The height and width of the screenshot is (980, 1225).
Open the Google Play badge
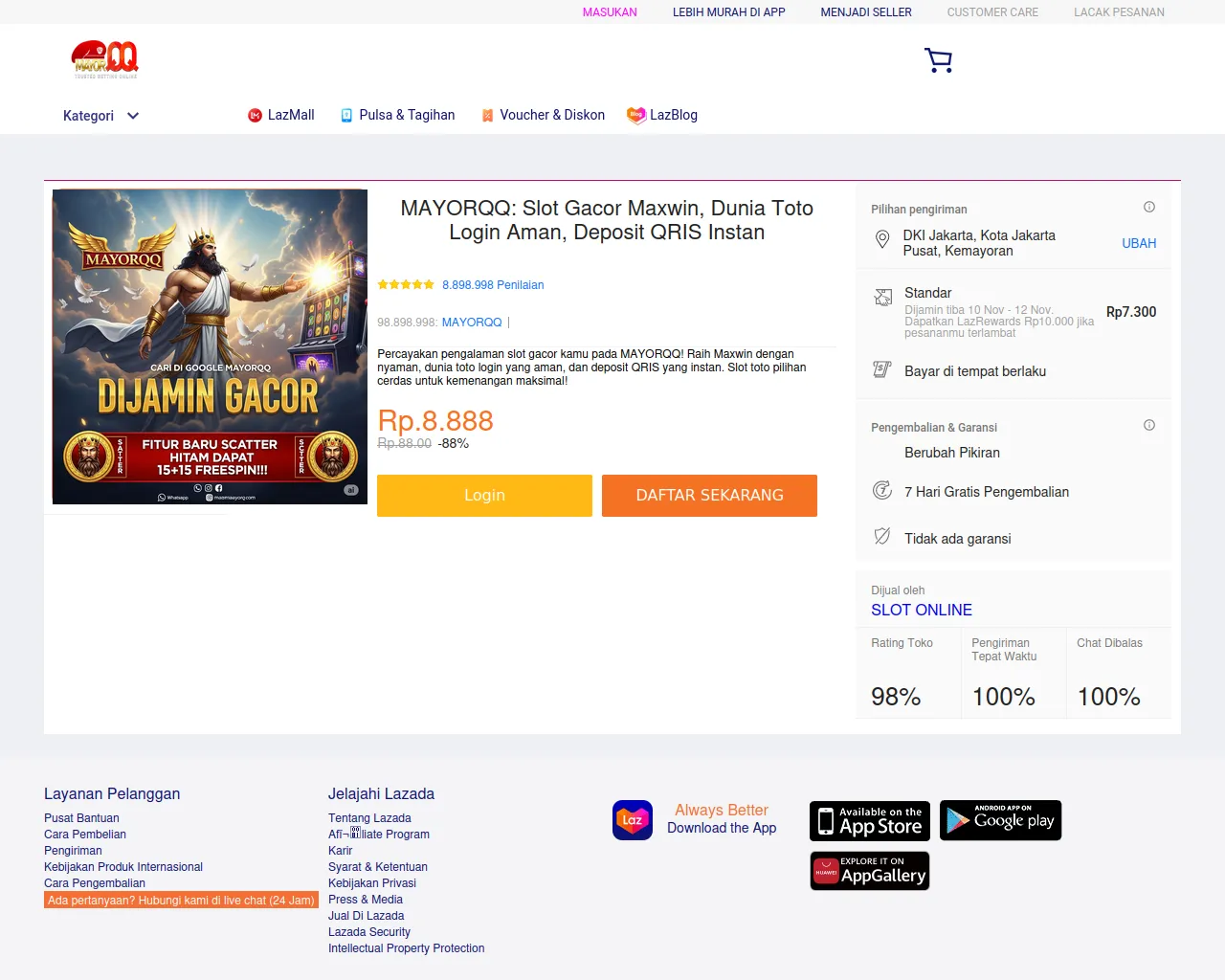coord(1001,820)
